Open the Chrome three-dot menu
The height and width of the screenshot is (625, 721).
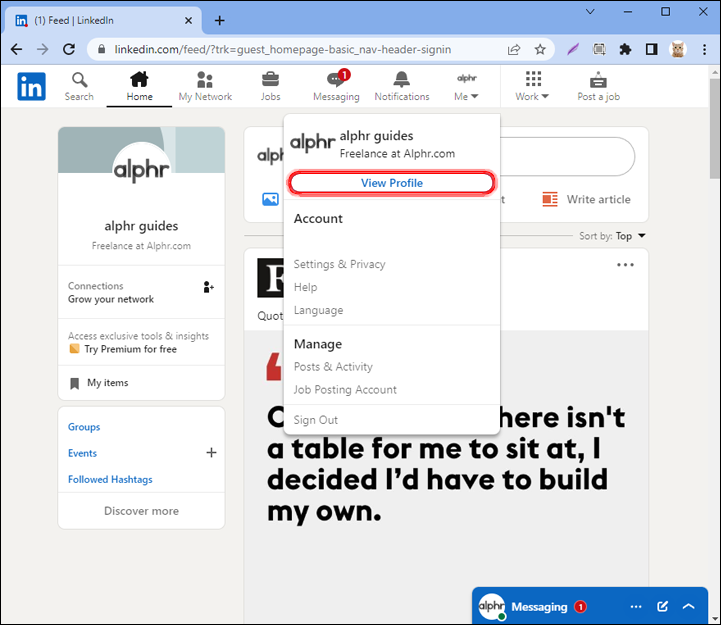(x=704, y=49)
